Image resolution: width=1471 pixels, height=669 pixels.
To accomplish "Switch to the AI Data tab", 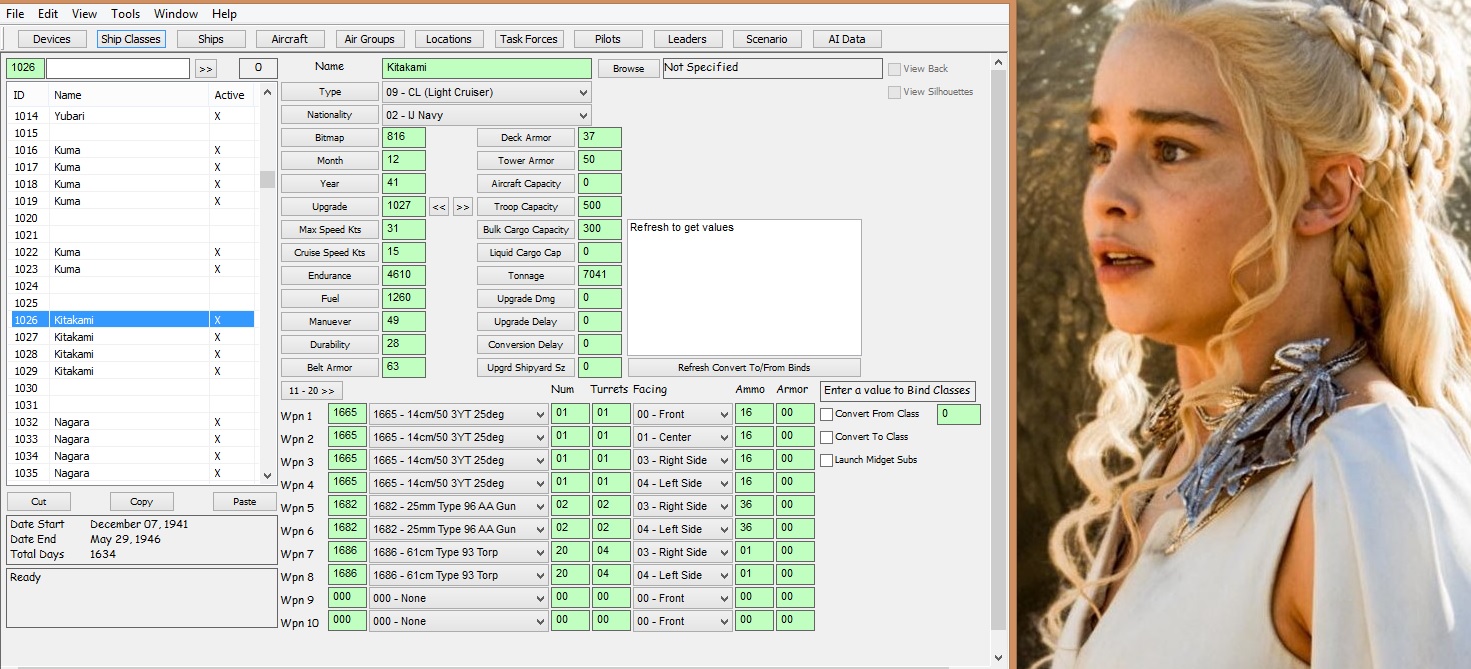I will tap(847, 39).
